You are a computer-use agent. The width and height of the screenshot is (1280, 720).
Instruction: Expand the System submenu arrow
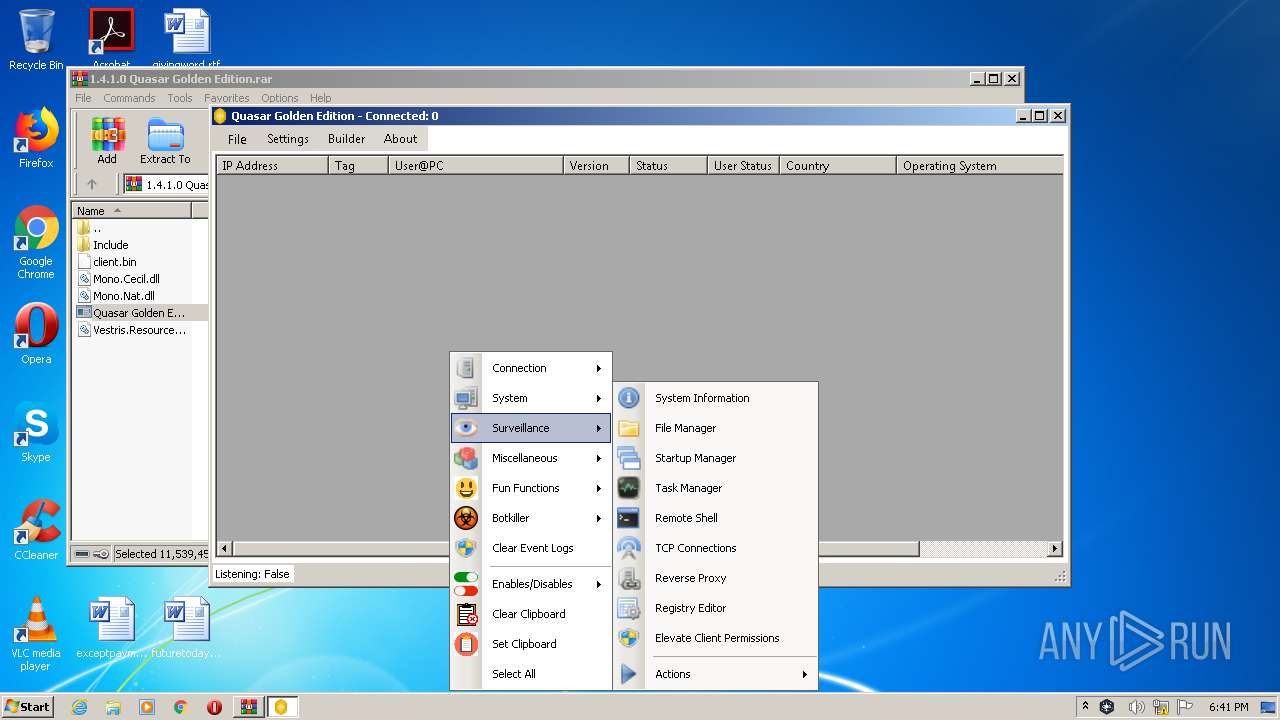point(599,398)
